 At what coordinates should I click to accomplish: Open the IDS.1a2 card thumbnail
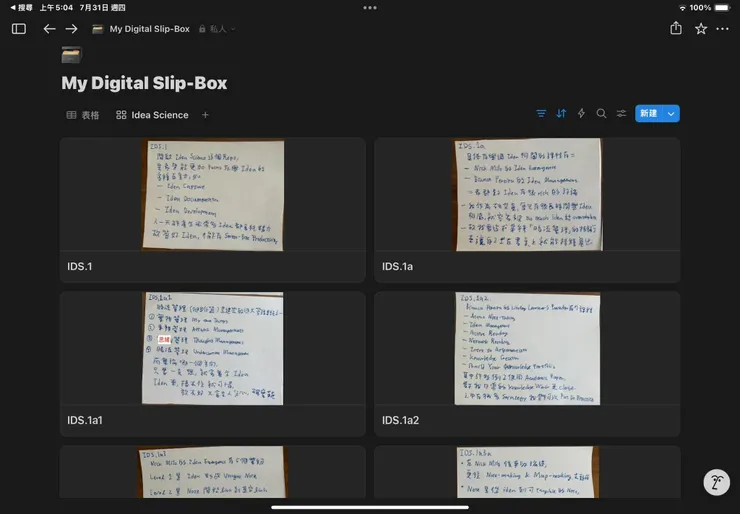click(x=527, y=348)
